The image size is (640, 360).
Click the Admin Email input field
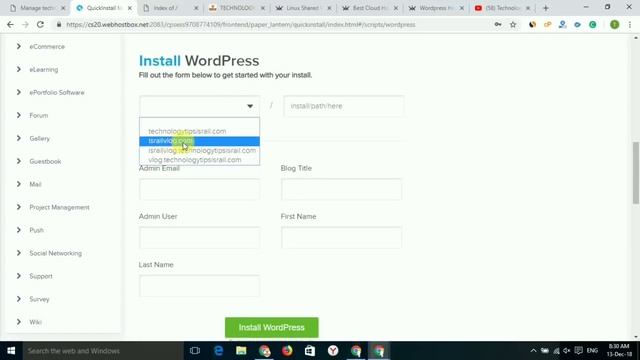[x=199, y=189]
